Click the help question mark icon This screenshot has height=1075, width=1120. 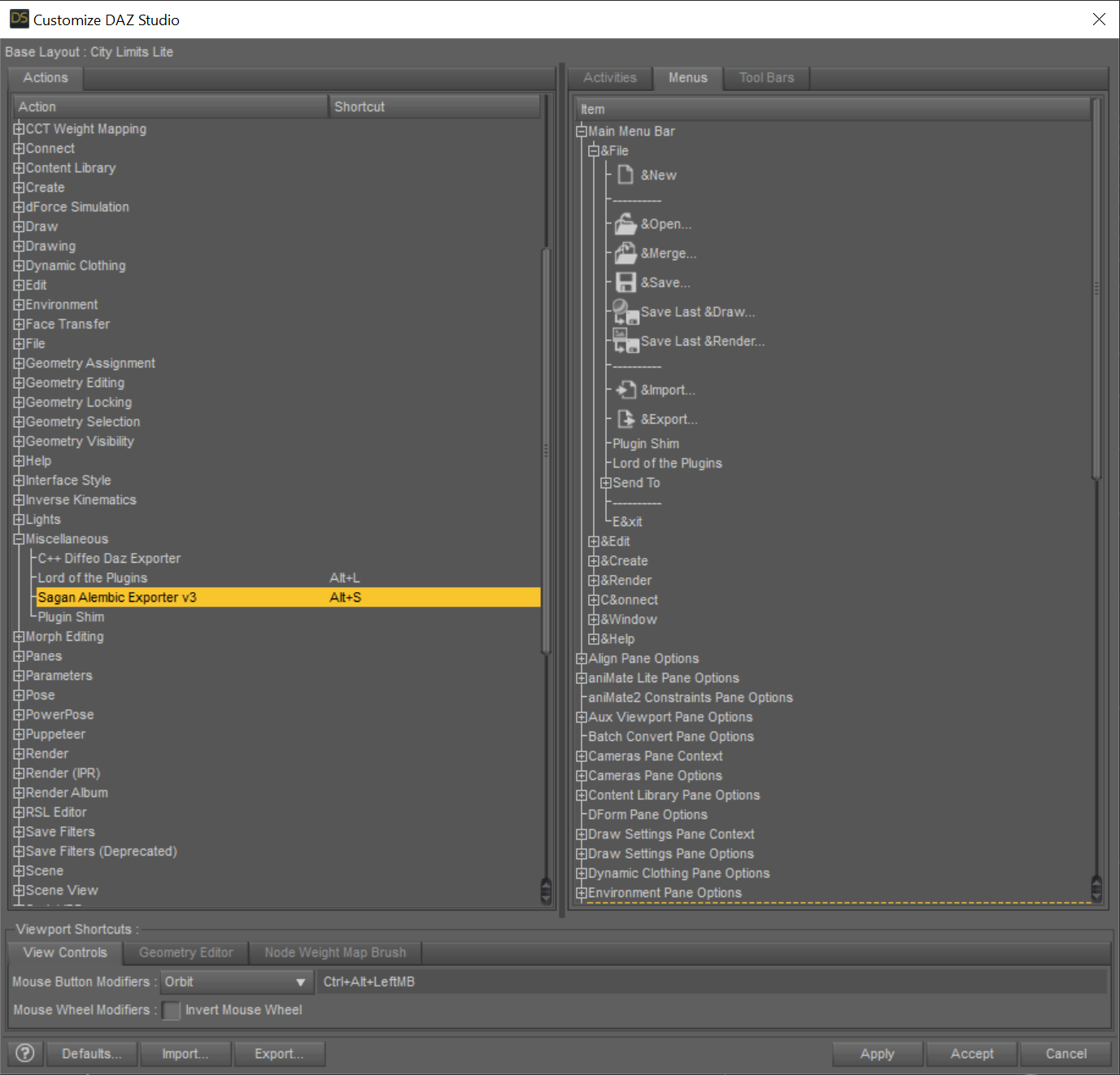(25, 1053)
